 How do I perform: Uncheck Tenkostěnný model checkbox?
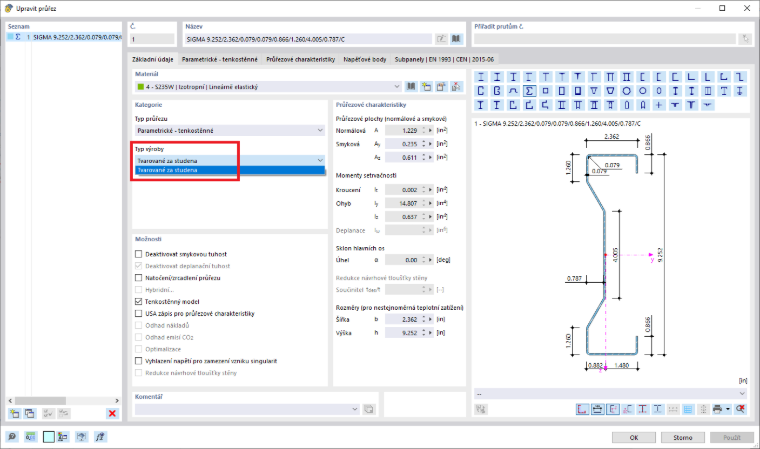point(139,302)
